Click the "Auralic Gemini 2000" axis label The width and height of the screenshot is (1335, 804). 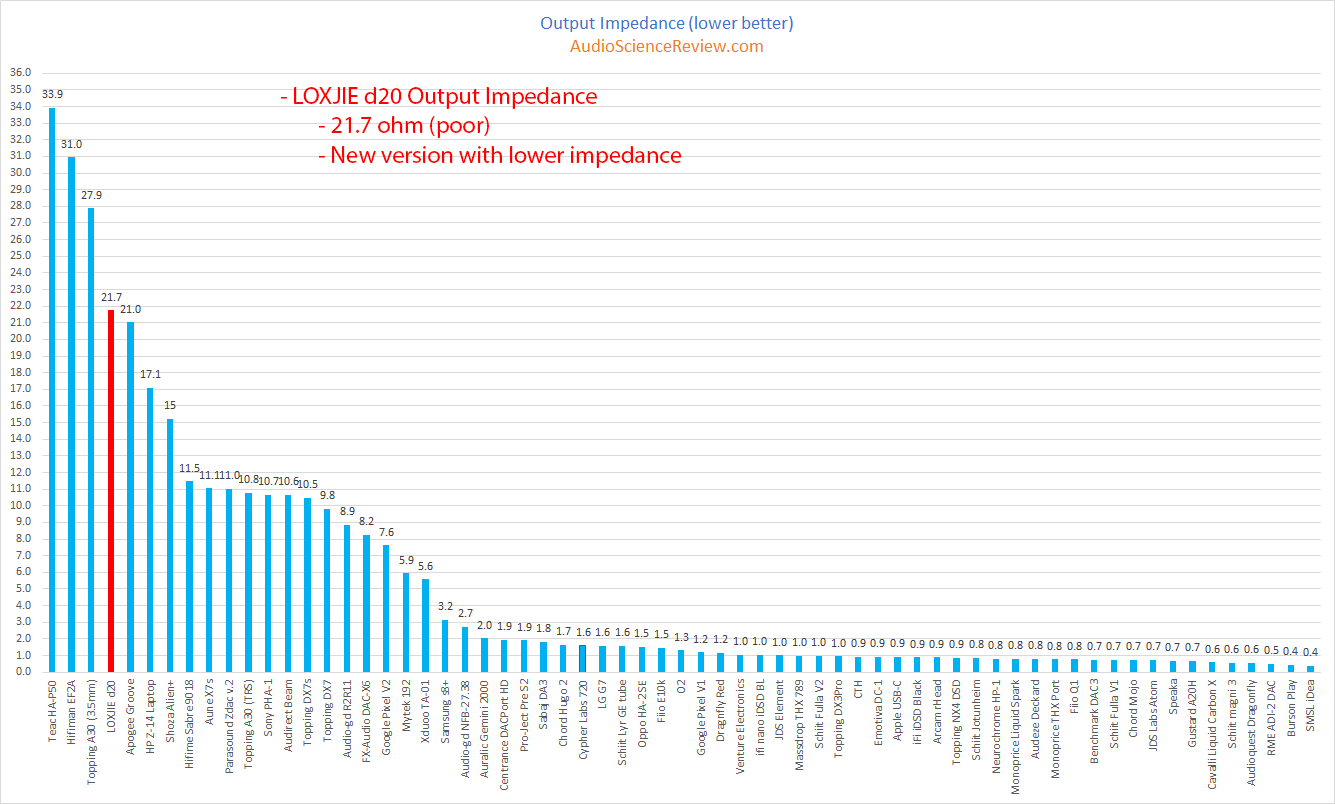point(484,729)
